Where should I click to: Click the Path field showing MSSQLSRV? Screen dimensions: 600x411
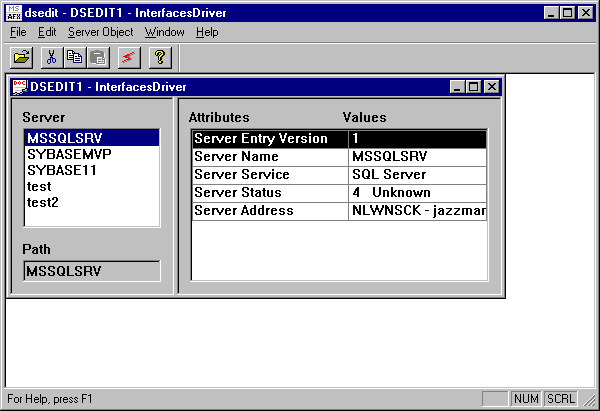point(92,271)
